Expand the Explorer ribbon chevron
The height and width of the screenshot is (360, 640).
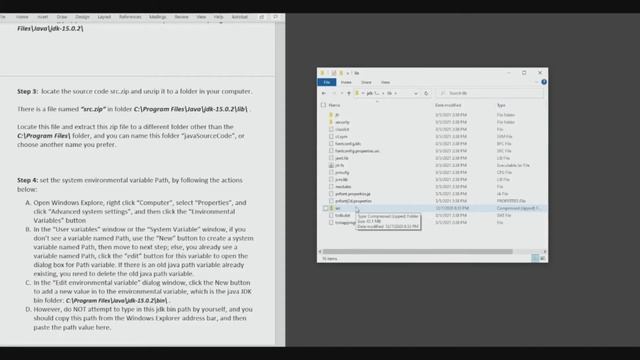[x=536, y=82]
